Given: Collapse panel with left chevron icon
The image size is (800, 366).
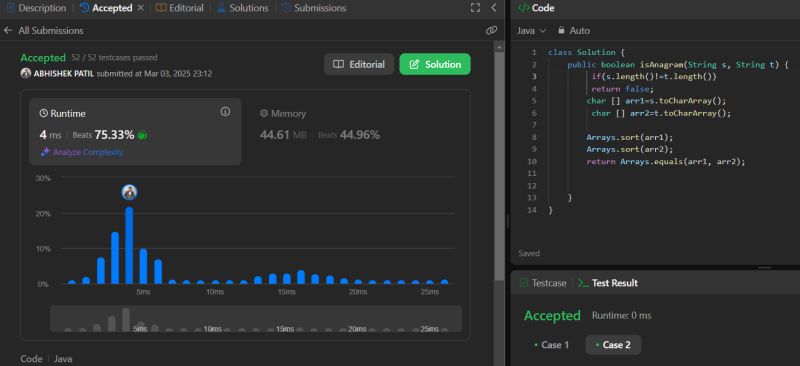Looking at the screenshot, I should point(493,8).
